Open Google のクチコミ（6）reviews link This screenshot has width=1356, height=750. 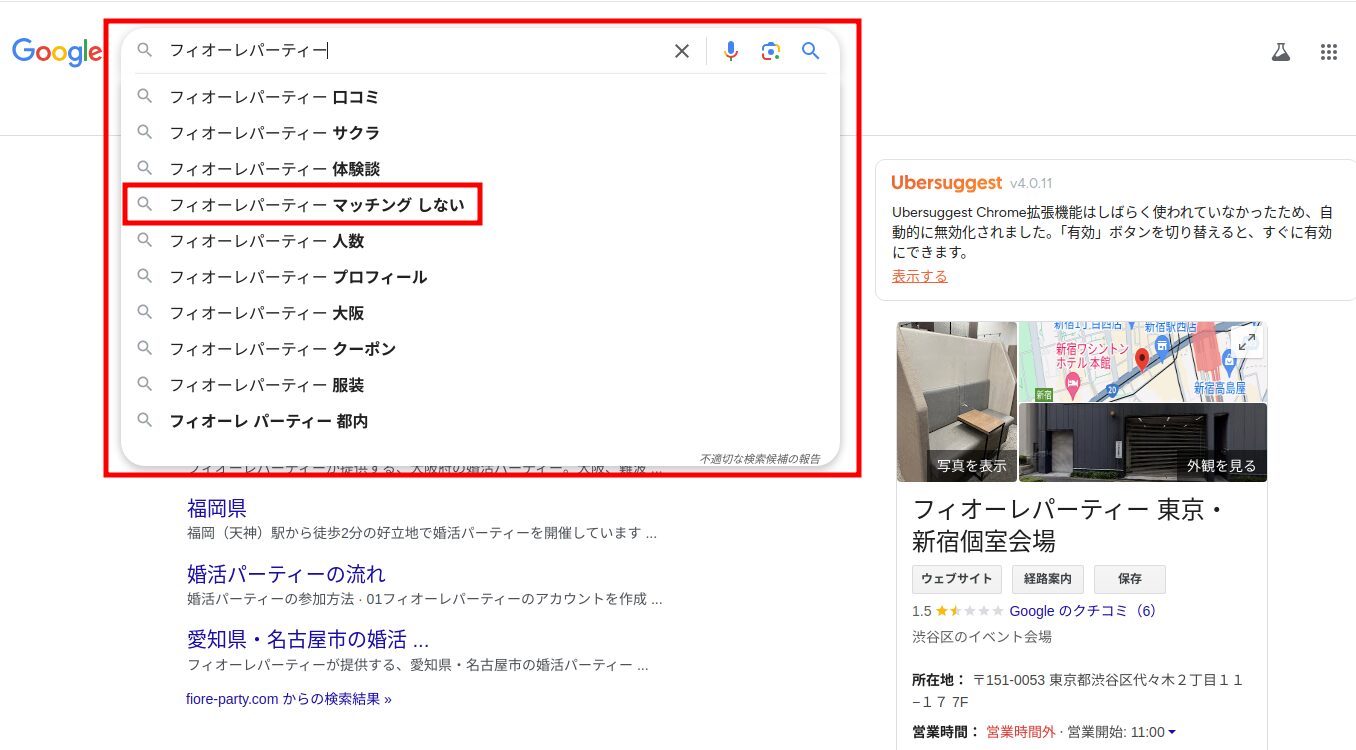pyautogui.click(x=1083, y=610)
